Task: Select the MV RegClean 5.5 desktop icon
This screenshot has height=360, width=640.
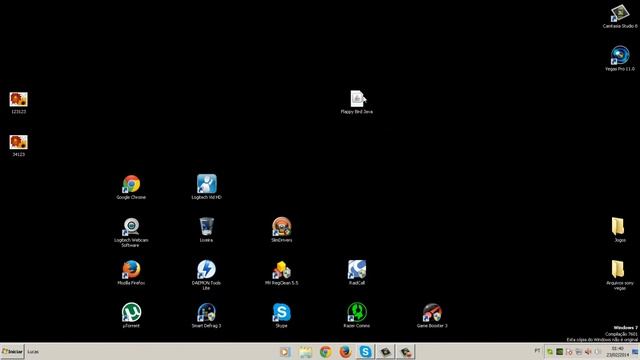Action: pyautogui.click(x=282, y=273)
